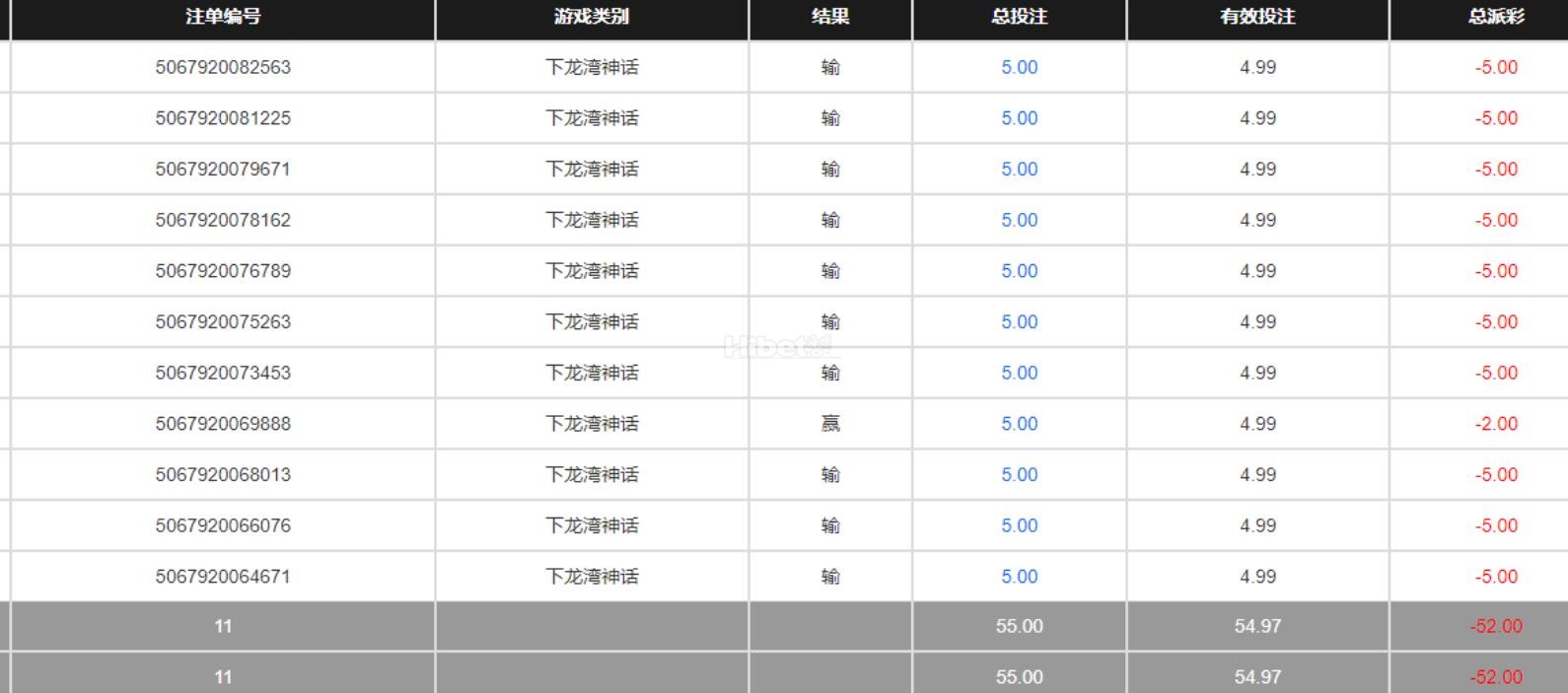The height and width of the screenshot is (693, 1568).
Task: Select 下龙湾神话 game in row 5067920066076
Action: (x=592, y=525)
